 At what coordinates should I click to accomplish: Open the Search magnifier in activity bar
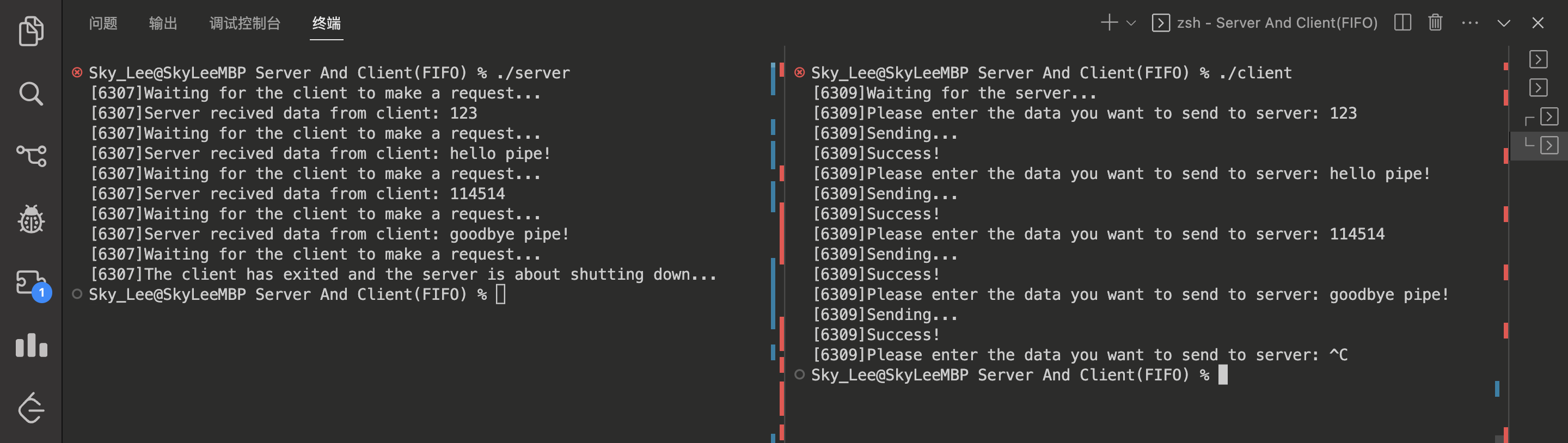(31, 94)
